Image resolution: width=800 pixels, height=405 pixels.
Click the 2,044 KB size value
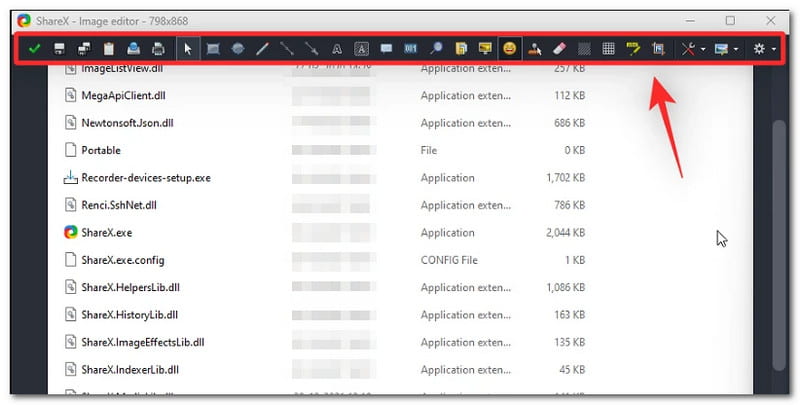[565, 233]
